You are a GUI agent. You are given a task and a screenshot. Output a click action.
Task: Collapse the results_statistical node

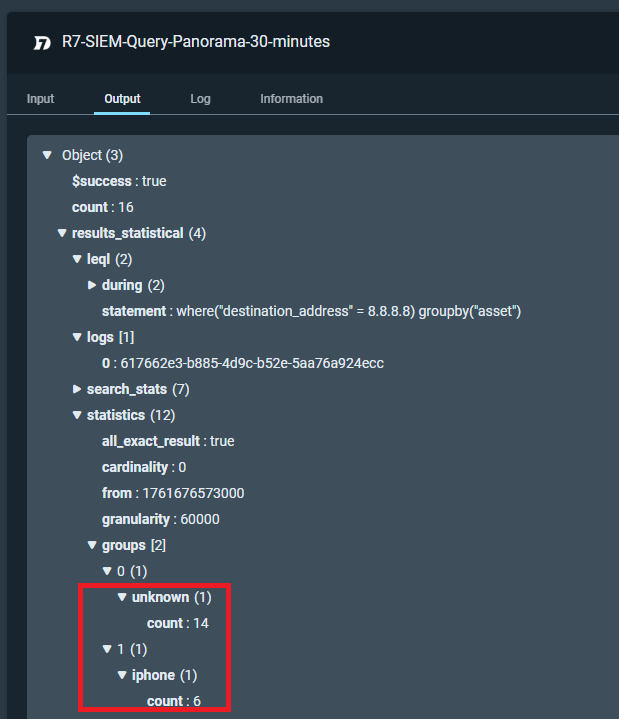[62, 233]
